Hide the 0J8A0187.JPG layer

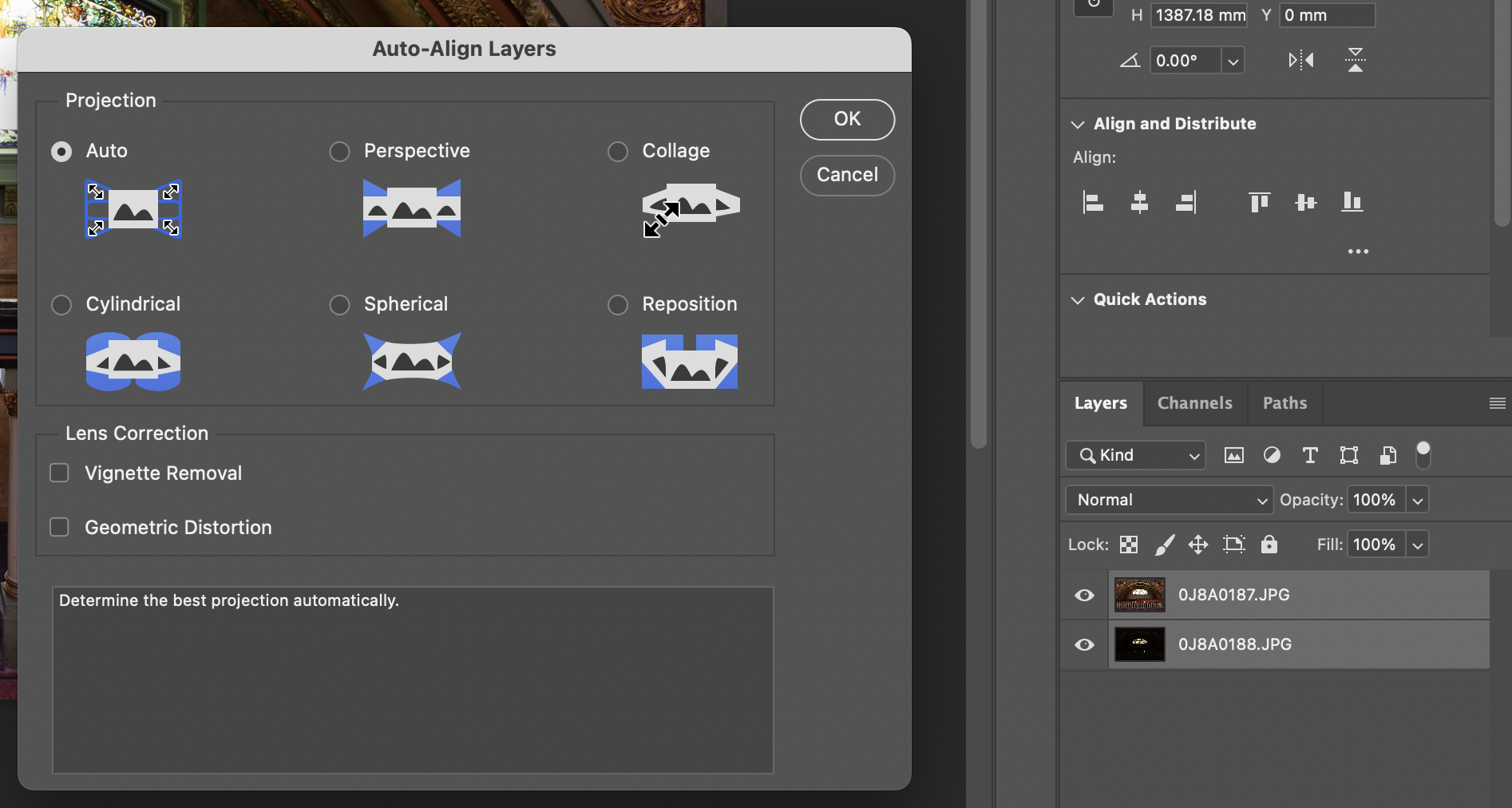click(1084, 596)
